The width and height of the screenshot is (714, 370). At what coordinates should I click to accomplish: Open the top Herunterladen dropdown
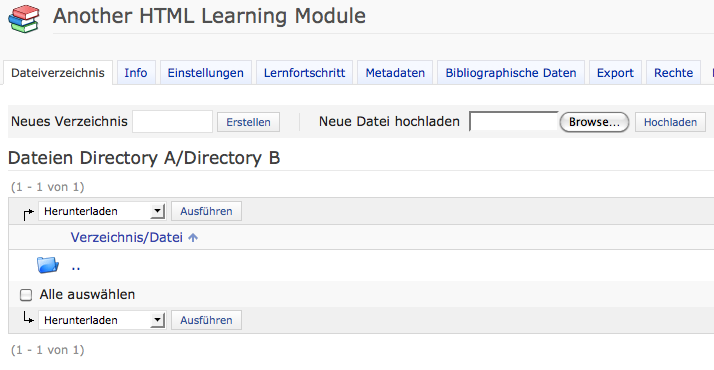(102, 211)
